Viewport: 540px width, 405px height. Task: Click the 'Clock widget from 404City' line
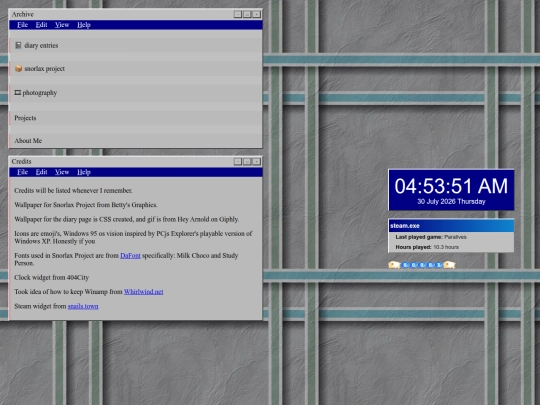(x=52, y=277)
